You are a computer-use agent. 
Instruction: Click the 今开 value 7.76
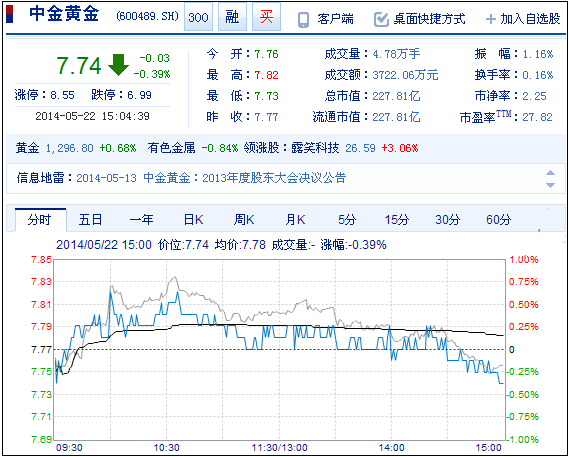coord(266,54)
